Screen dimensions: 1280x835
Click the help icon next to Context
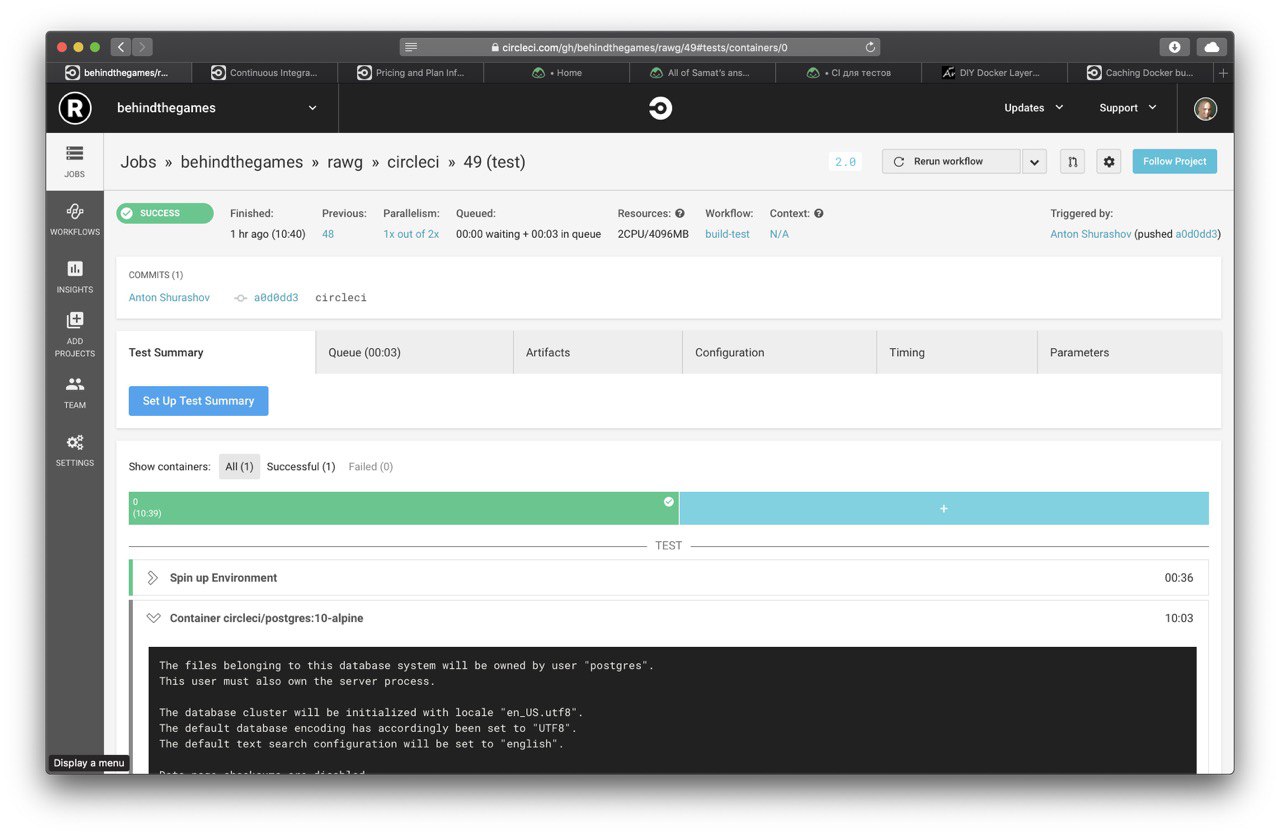point(819,213)
